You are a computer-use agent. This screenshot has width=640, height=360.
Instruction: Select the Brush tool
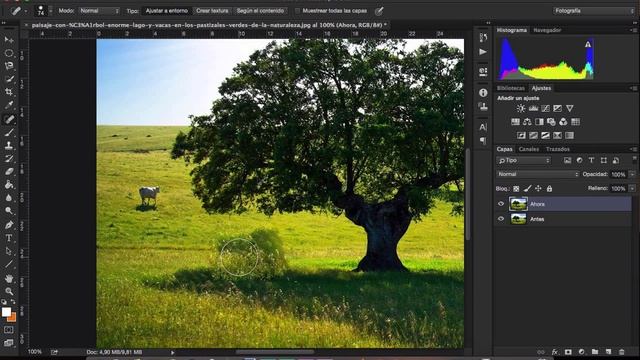click(9, 132)
